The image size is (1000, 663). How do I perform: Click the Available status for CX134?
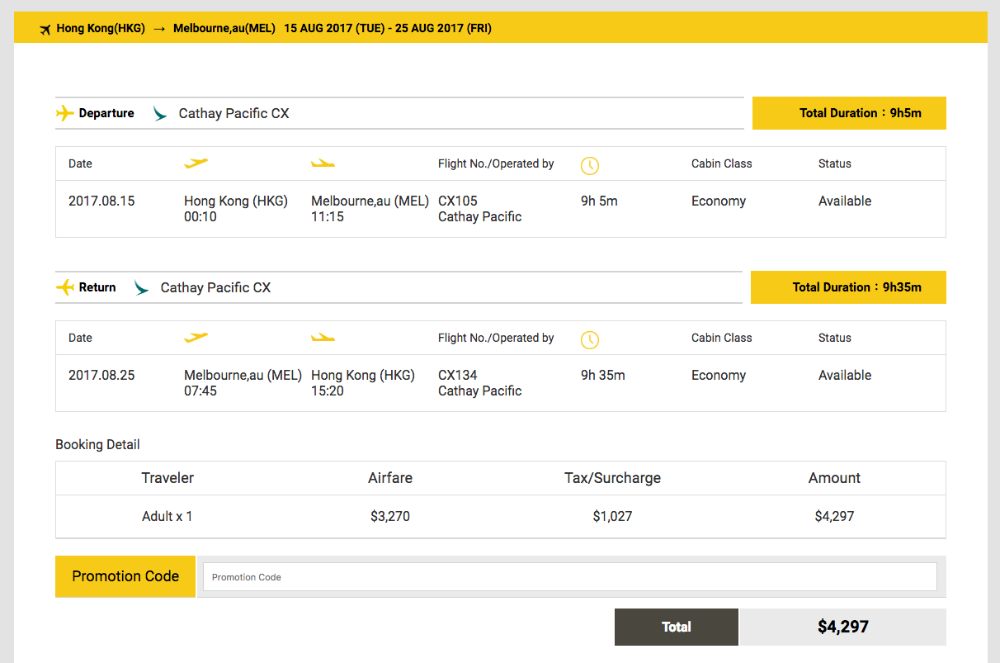pyautogui.click(x=844, y=375)
